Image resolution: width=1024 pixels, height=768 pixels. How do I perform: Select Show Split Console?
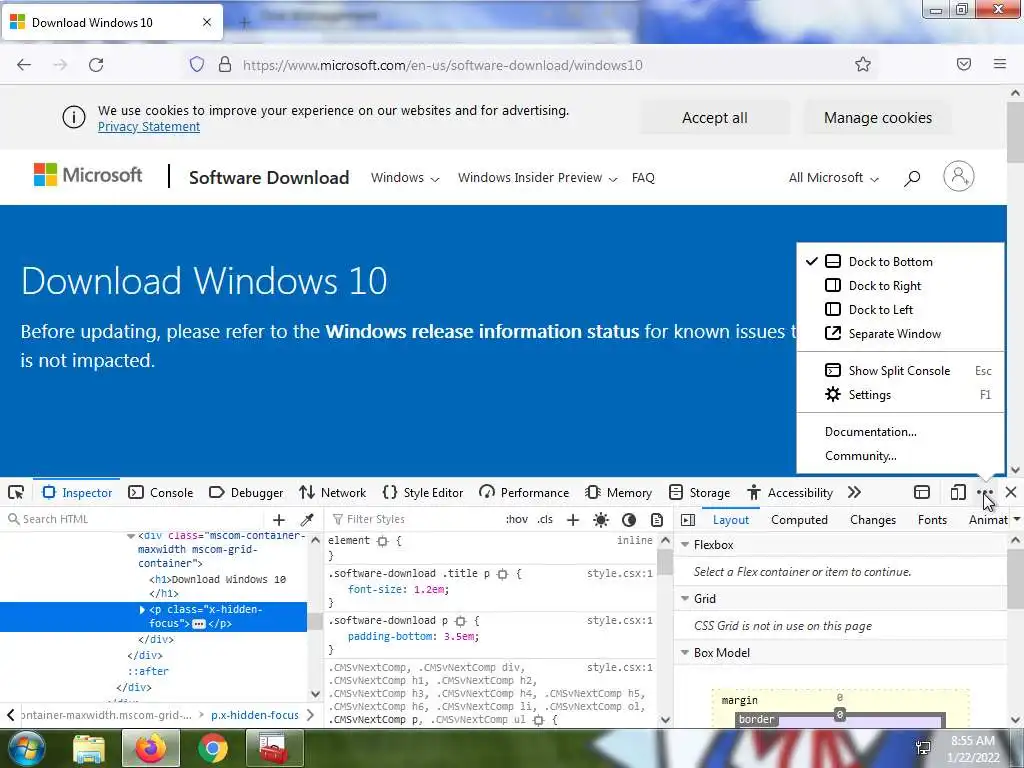pos(901,370)
